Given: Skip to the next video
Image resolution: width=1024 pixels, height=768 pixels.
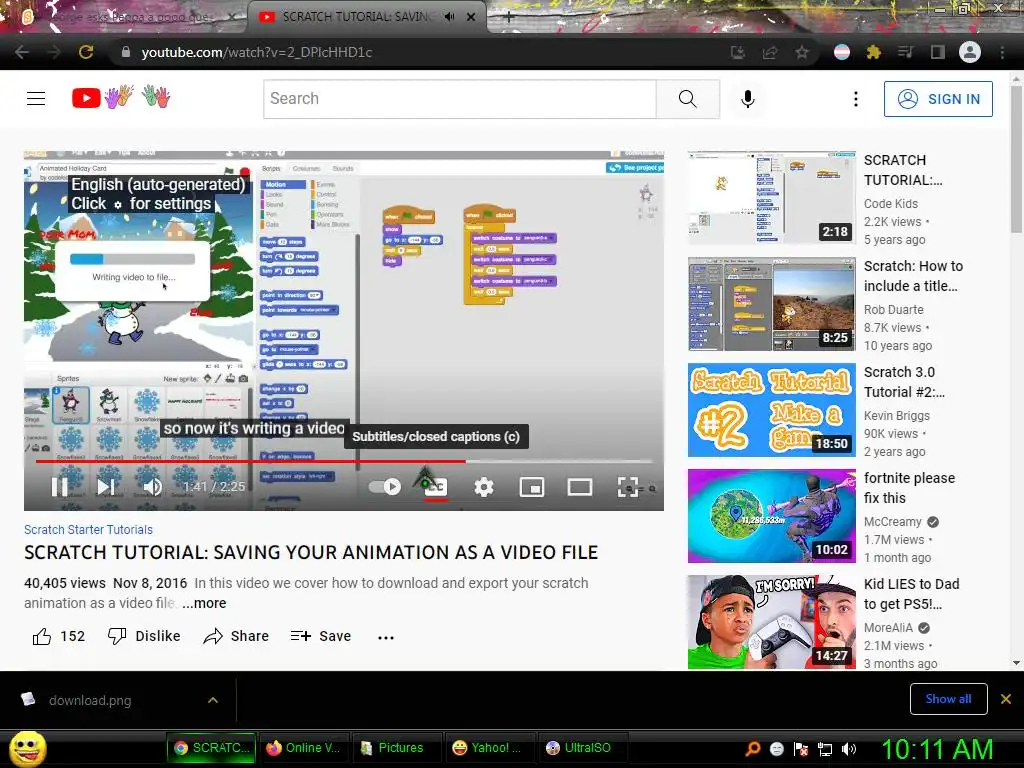Looking at the screenshot, I should (106, 487).
